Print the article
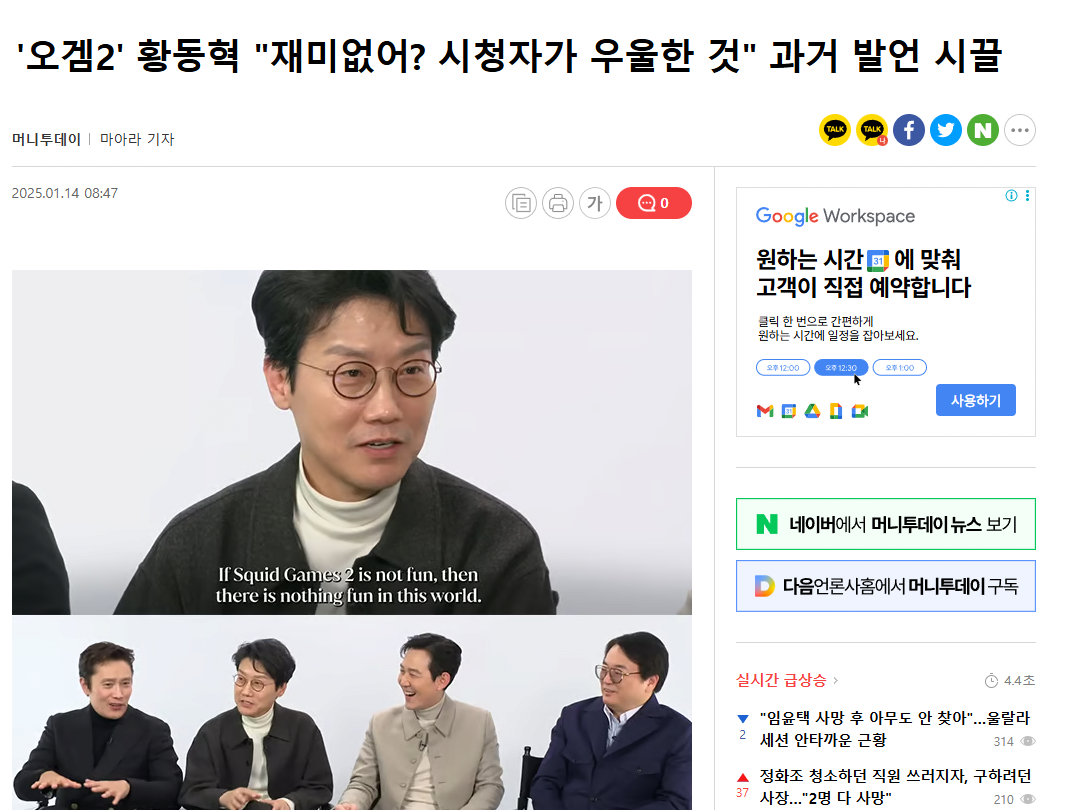The height and width of the screenshot is (810, 1070). [558, 203]
